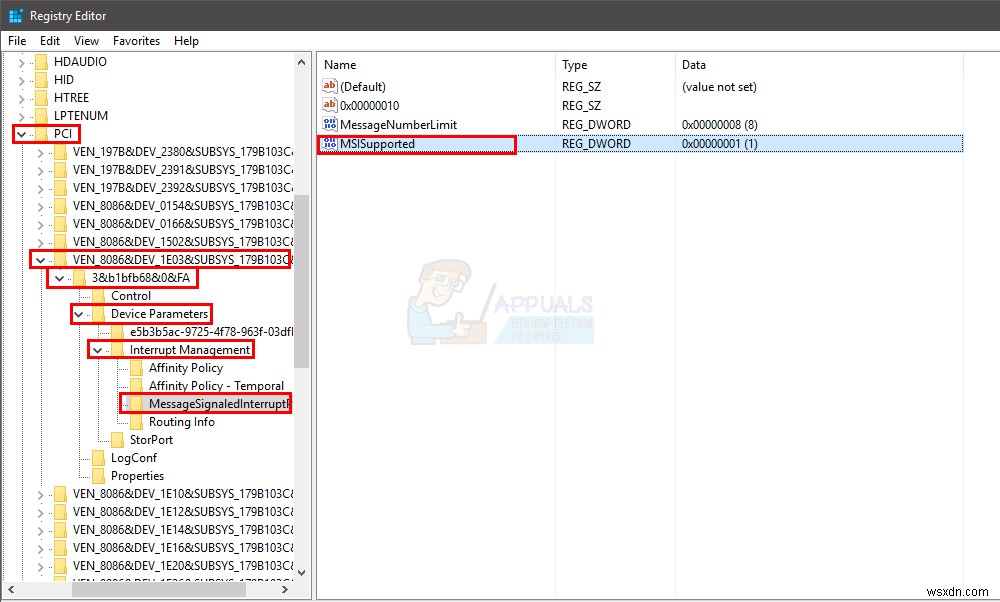Click the StorPort folder icon
The height and width of the screenshot is (602, 1000).
pos(118,440)
